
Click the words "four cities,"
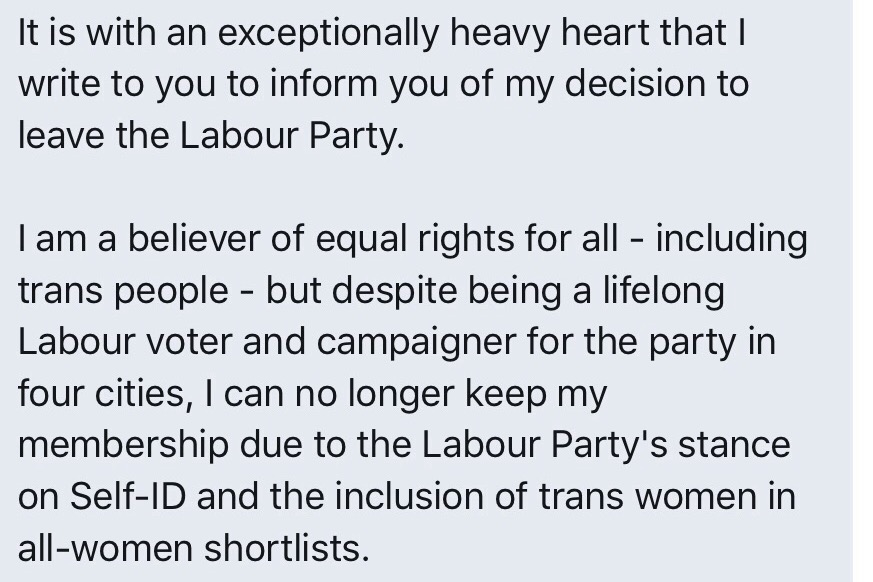[x=106, y=393]
